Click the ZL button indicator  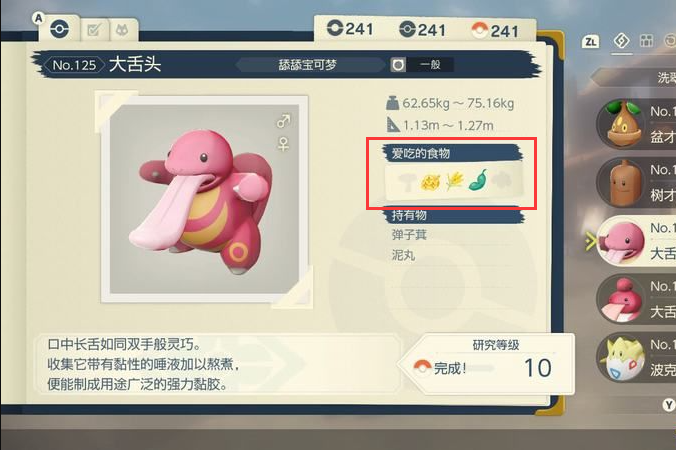590,42
